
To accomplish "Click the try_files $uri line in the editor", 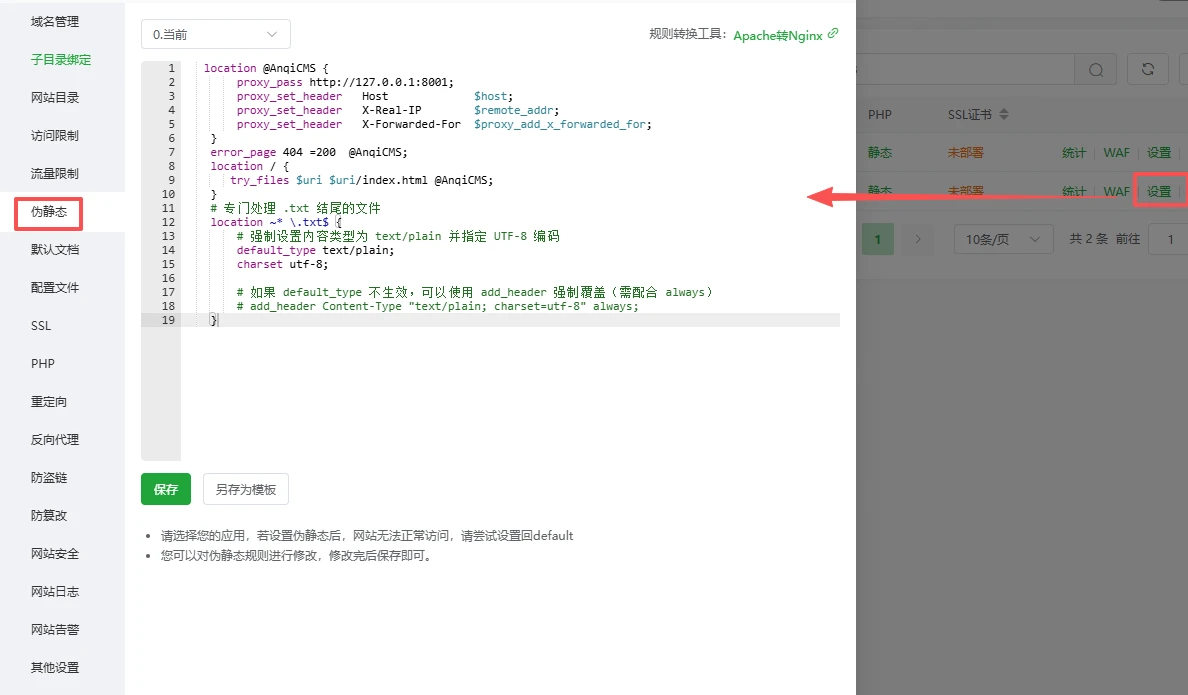I will (x=361, y=180).
